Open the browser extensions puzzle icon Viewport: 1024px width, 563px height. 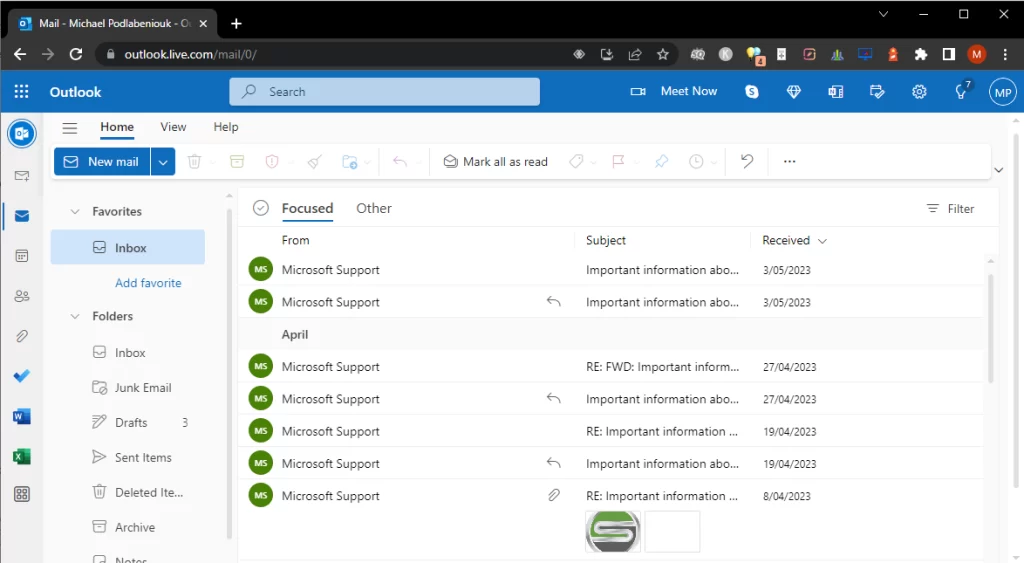[921, 54]
